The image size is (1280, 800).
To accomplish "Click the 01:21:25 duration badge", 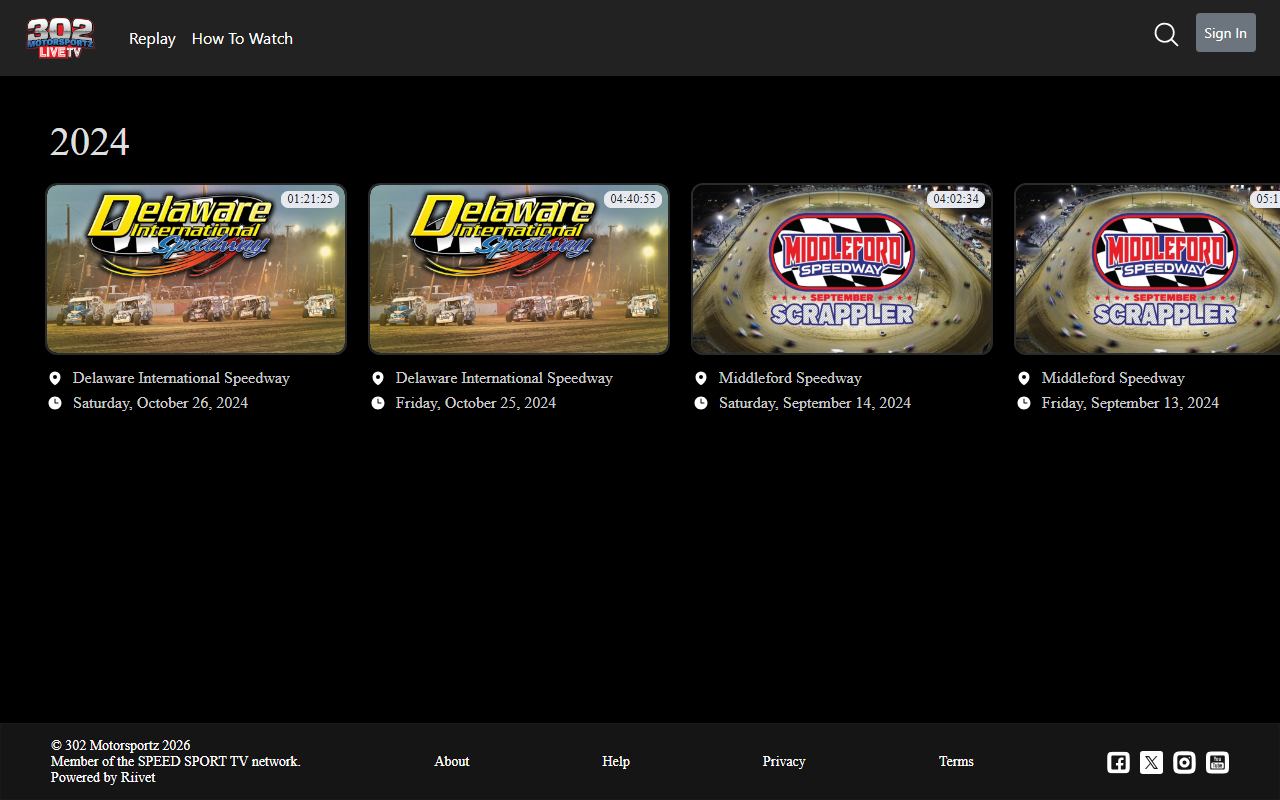I will pos(310,199).
